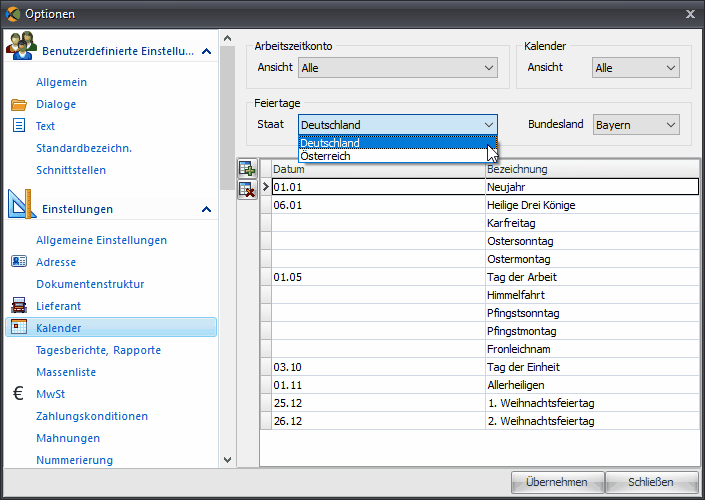Open Dokumentenstruktur settings
Viewport: 705px width, 500px height.
[x=90, y=284]
